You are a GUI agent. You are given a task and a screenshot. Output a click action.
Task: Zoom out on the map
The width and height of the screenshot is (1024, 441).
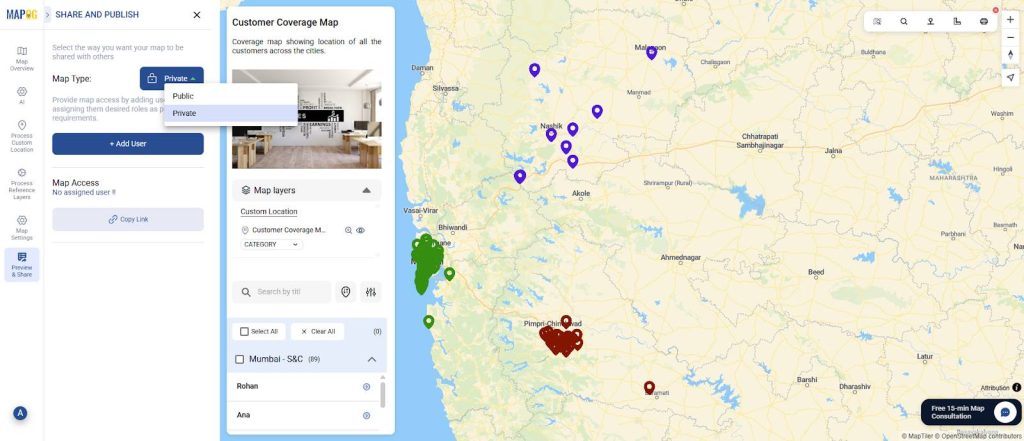coord(1010,37)
